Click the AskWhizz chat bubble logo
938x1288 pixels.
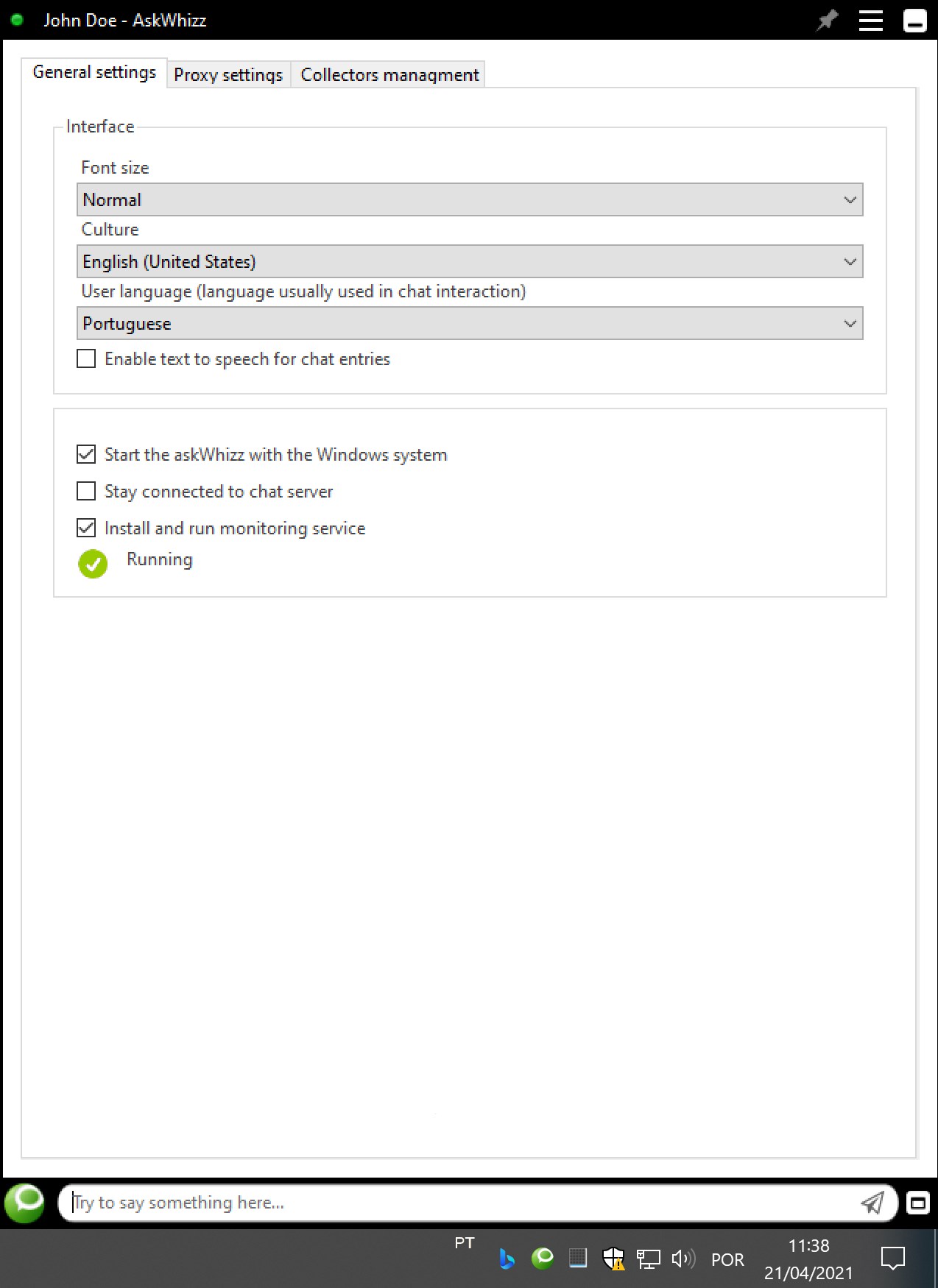(25, 1202)
